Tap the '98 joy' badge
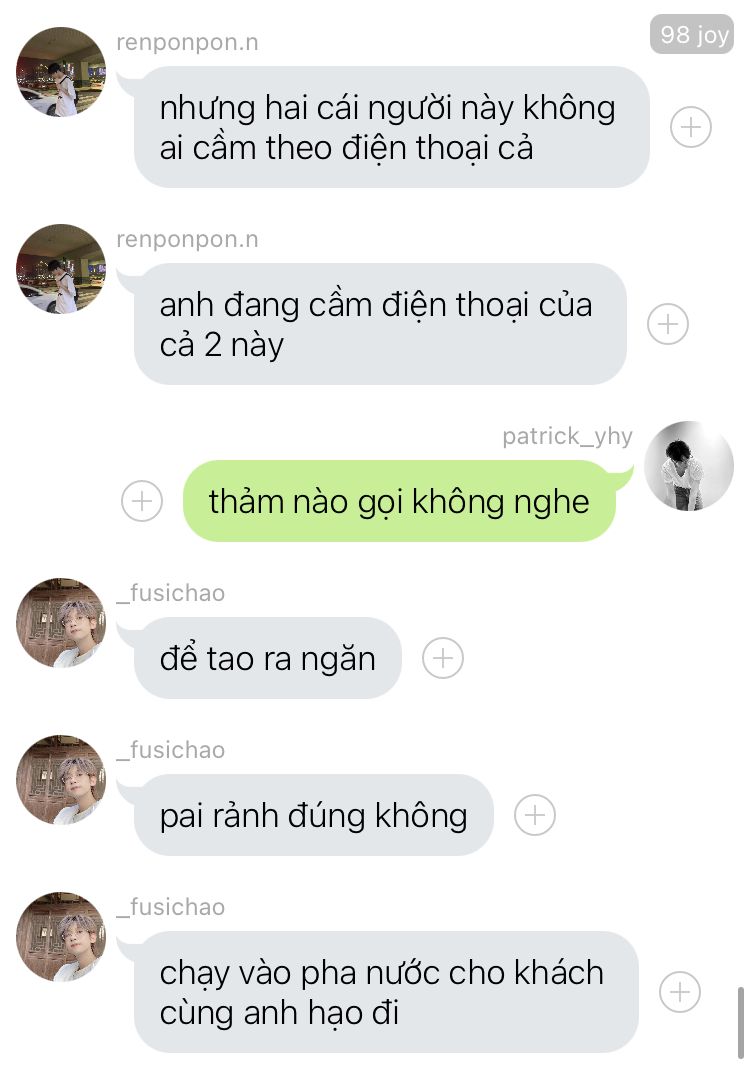This screenshot has width=750, height=1083. 691,34
